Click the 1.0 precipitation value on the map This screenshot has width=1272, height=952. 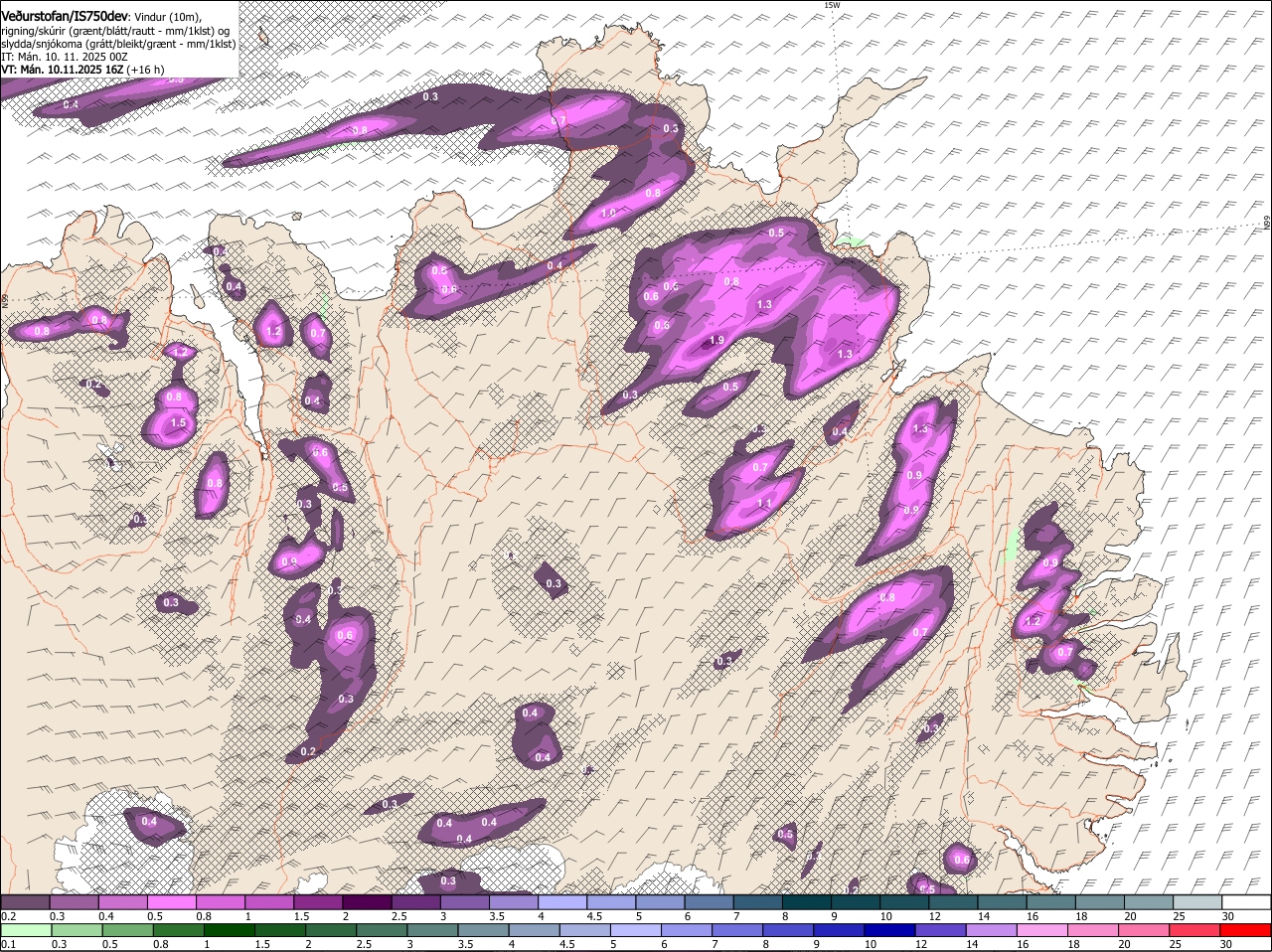tap(608, 213)
